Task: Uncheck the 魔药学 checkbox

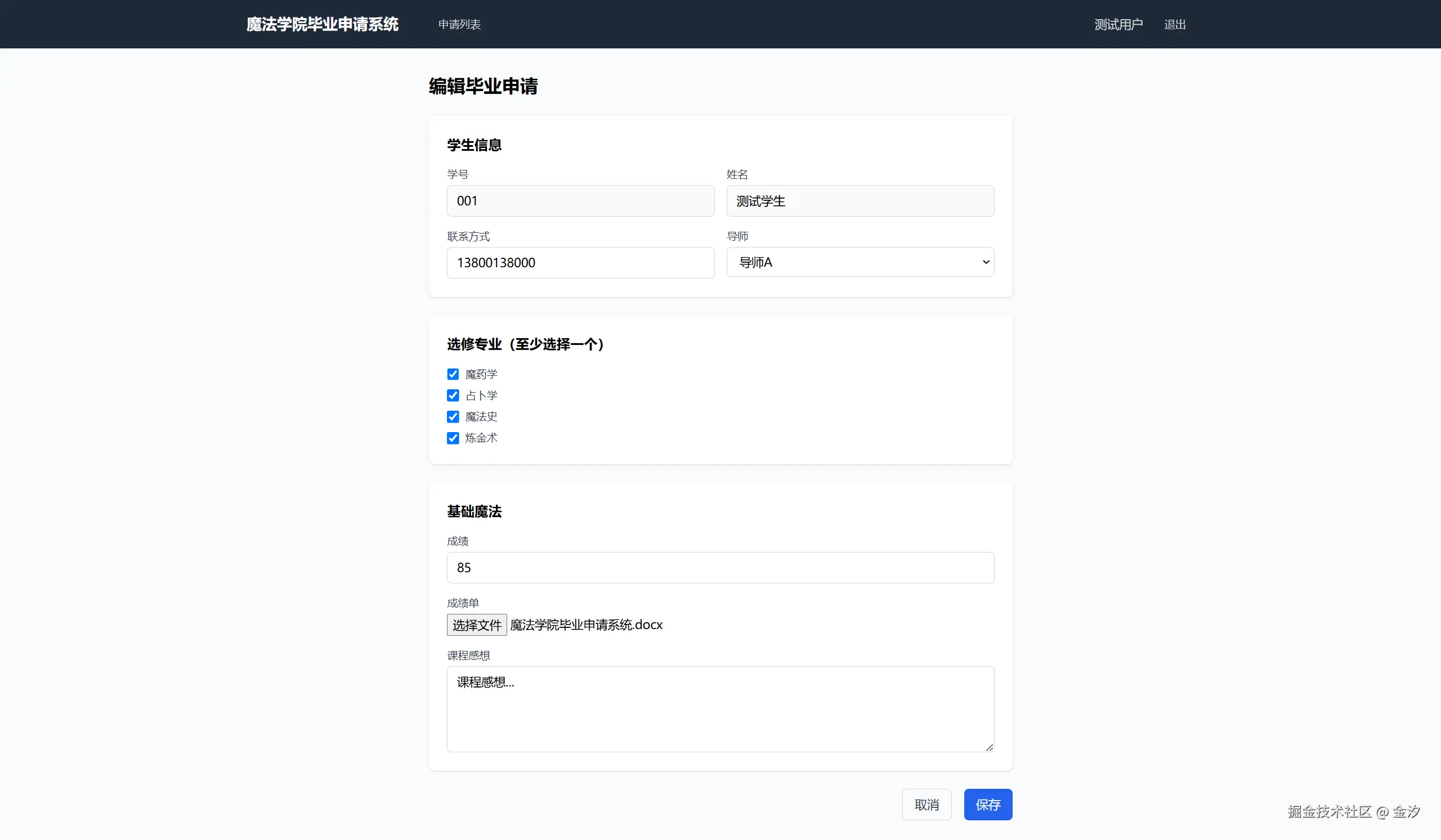Action: [x=453, y=374]
